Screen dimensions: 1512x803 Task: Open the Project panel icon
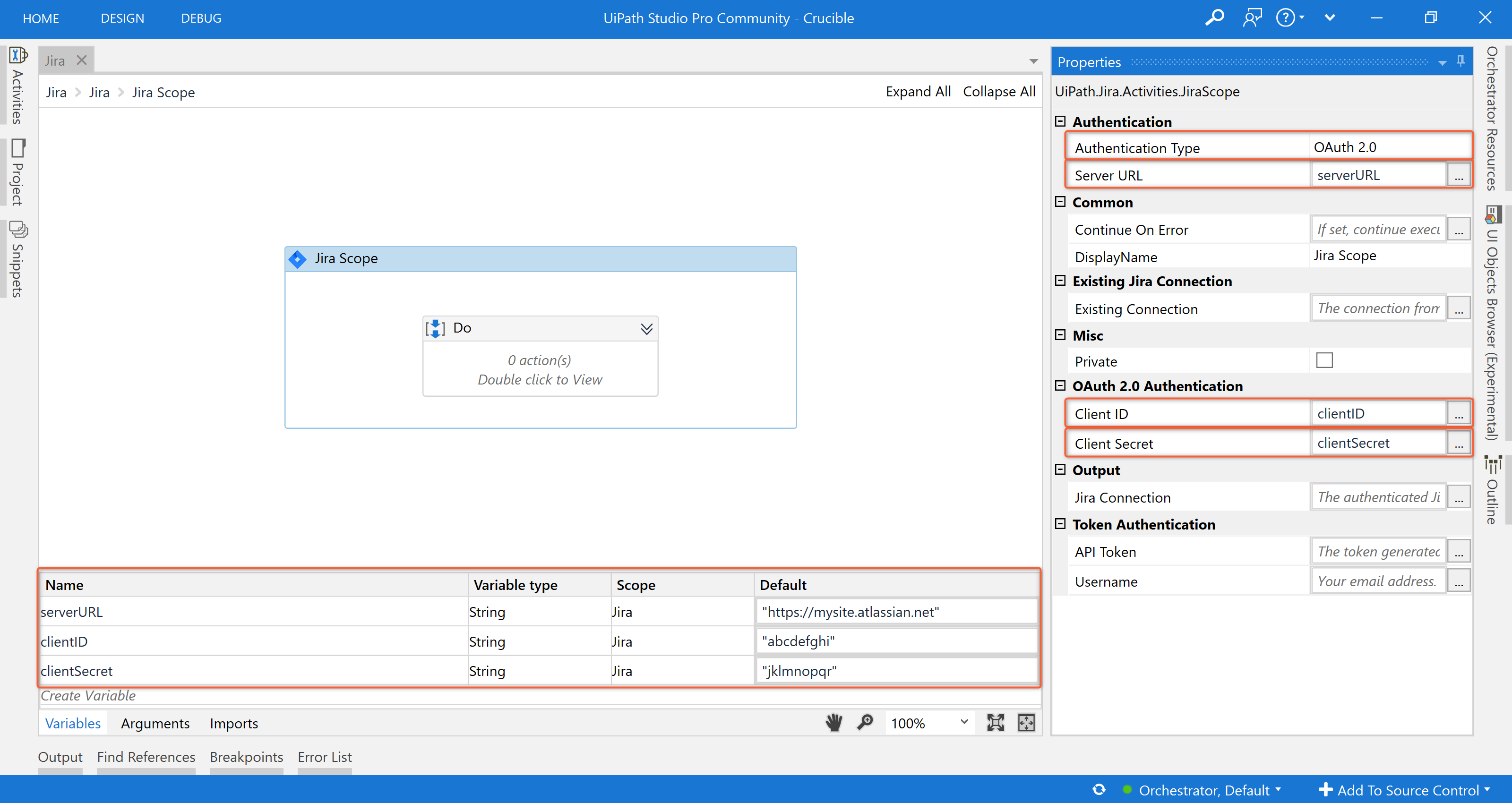point(18,148)
